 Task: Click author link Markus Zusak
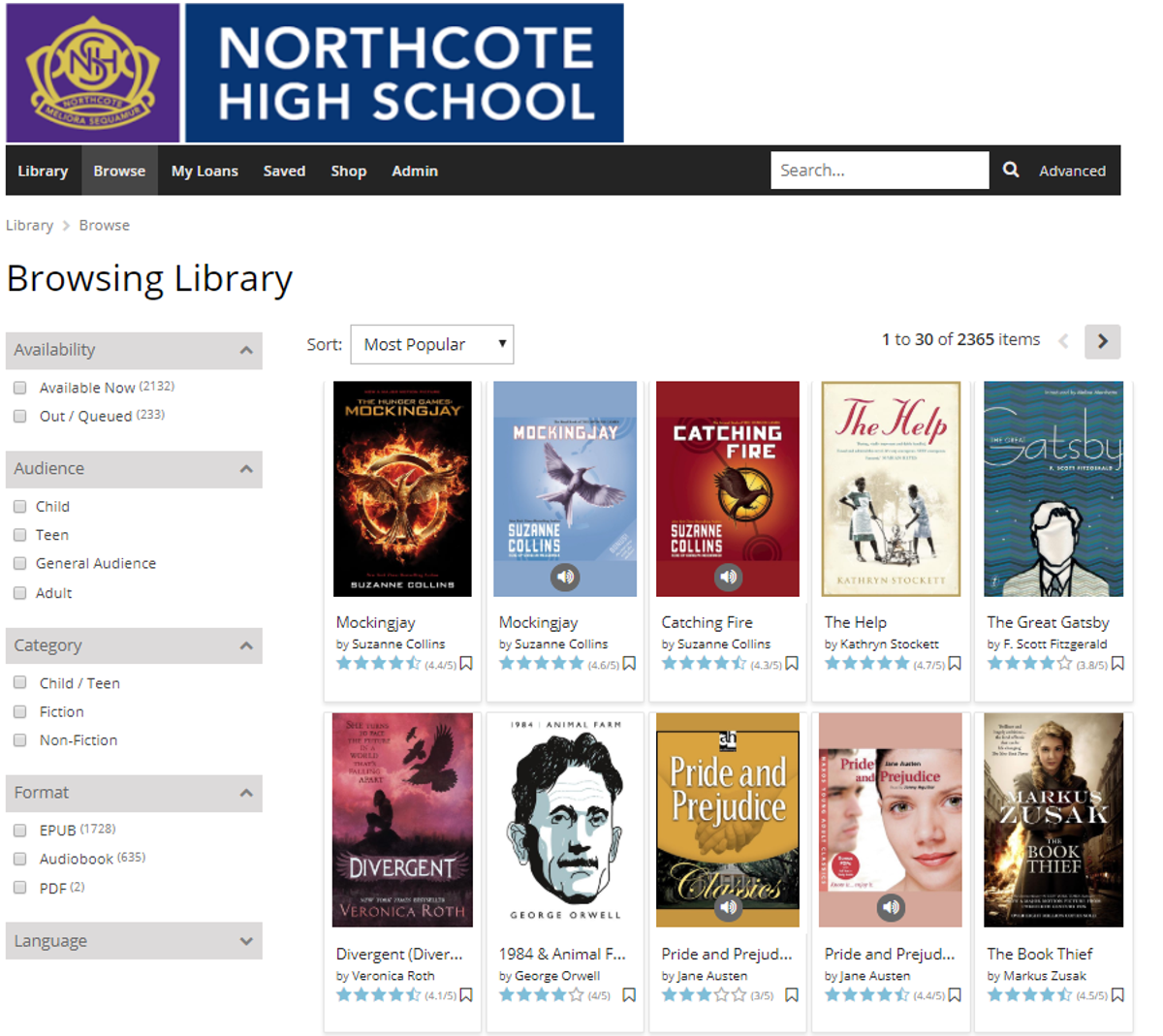1045,976
